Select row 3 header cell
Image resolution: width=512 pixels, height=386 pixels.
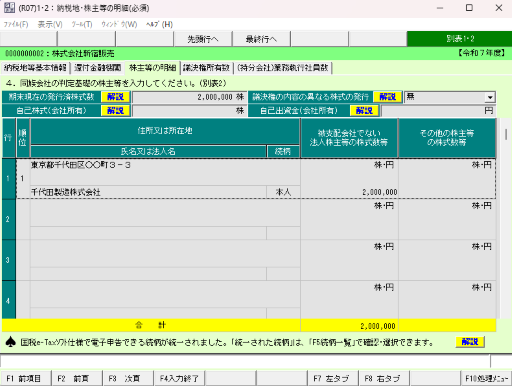[x=8, y=260]
